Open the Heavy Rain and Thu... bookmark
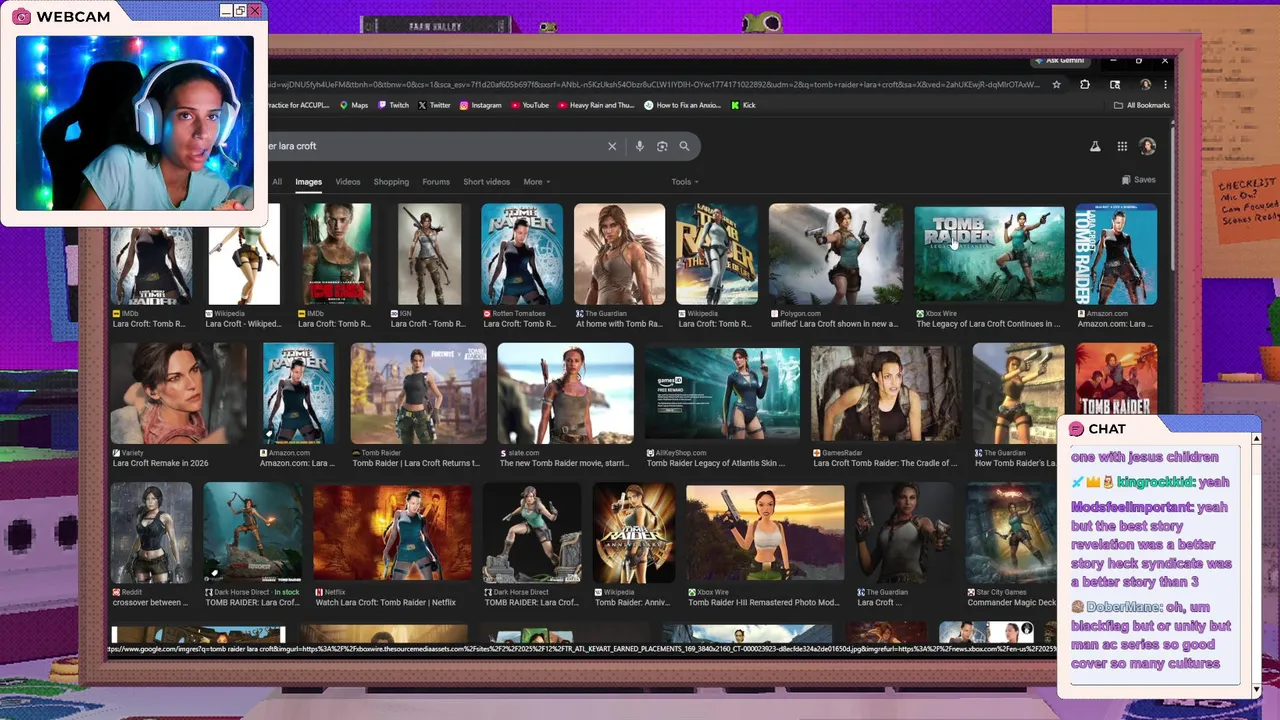 pyautogui.click(x=597, y=105)
